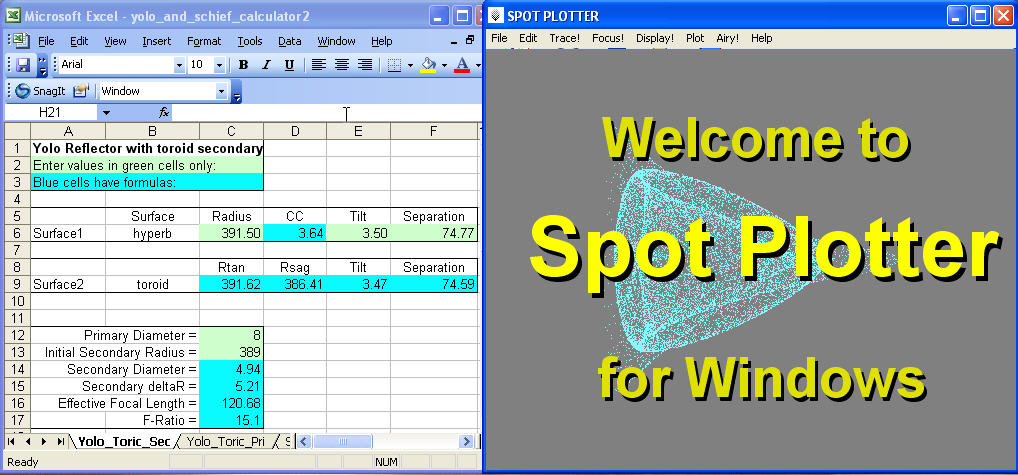Toggle Bold formatting in Excel
Viewport: 1018px width, 475px height.
coord(243,65)
